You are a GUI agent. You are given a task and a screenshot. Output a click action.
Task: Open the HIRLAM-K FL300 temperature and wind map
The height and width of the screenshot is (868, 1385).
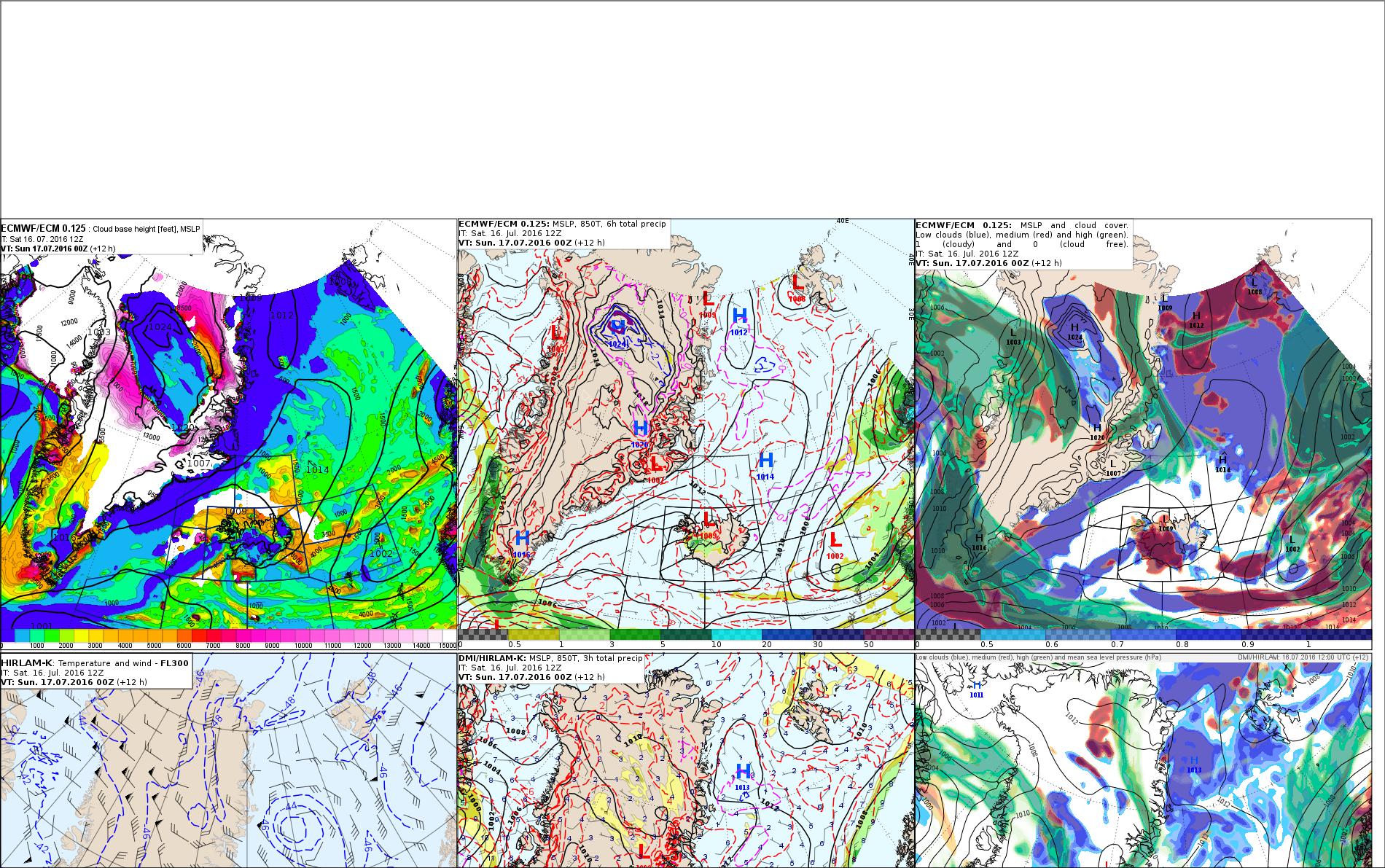[228, 760]
